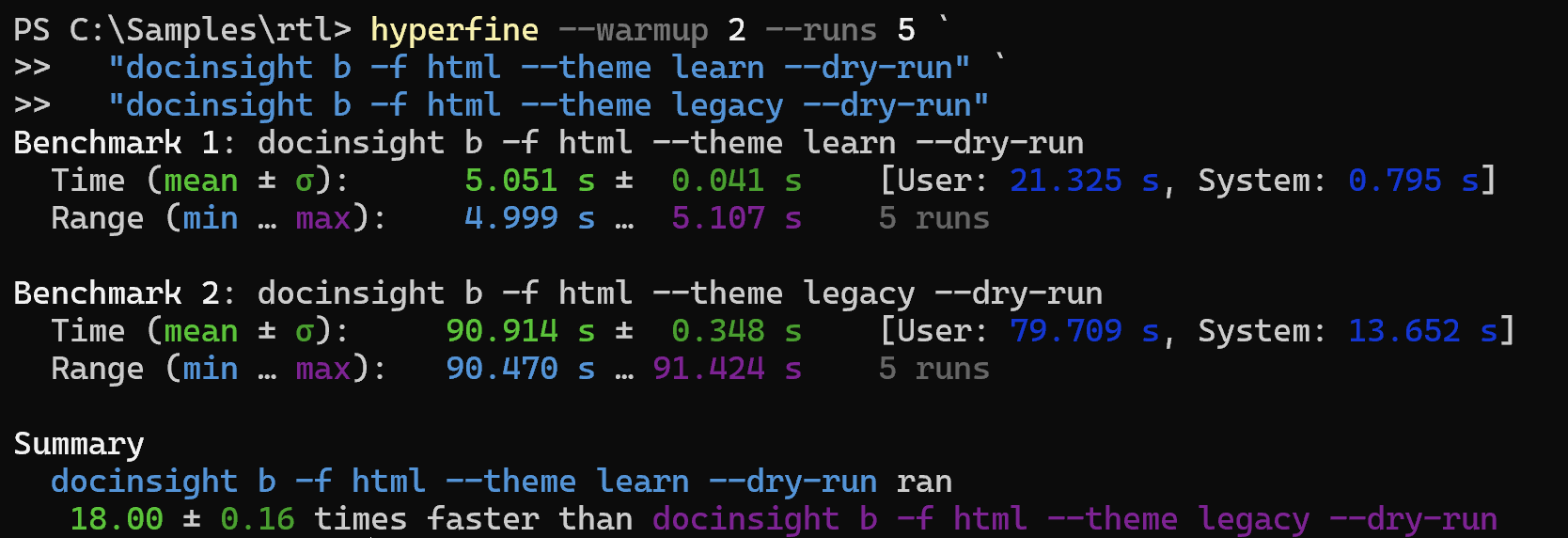Select the 5.051 s mean time value
This screenshot has height=538, width=1568.
(x=529, y=181)
